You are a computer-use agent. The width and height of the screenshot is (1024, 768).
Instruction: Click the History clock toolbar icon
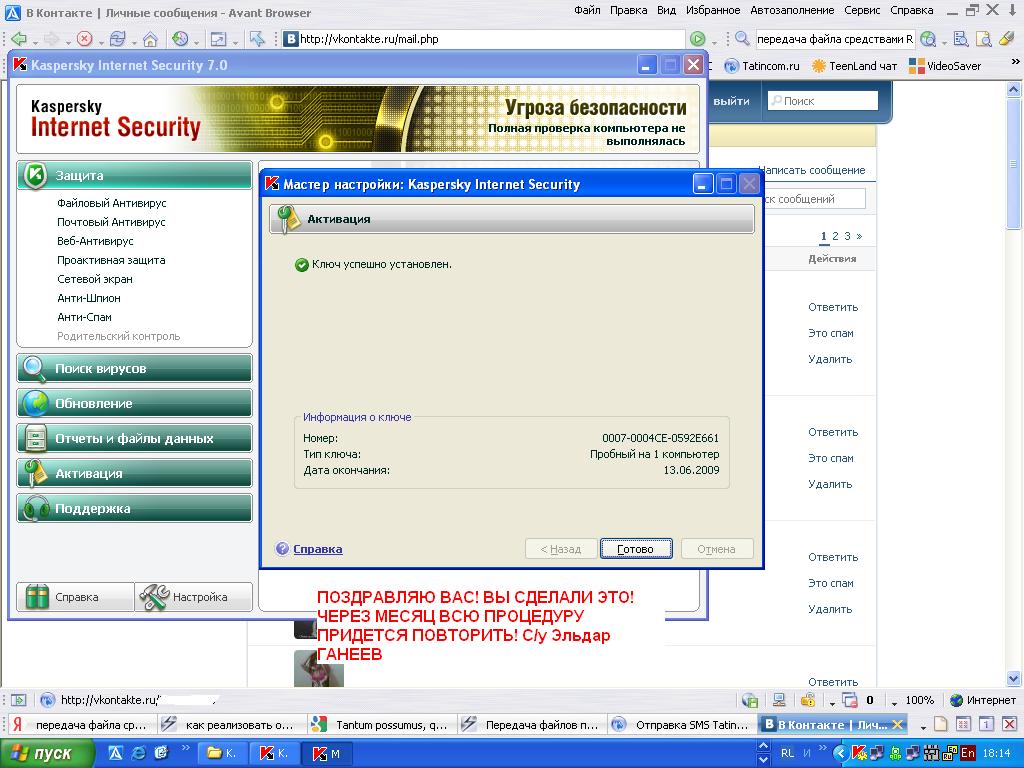point(180,39)
